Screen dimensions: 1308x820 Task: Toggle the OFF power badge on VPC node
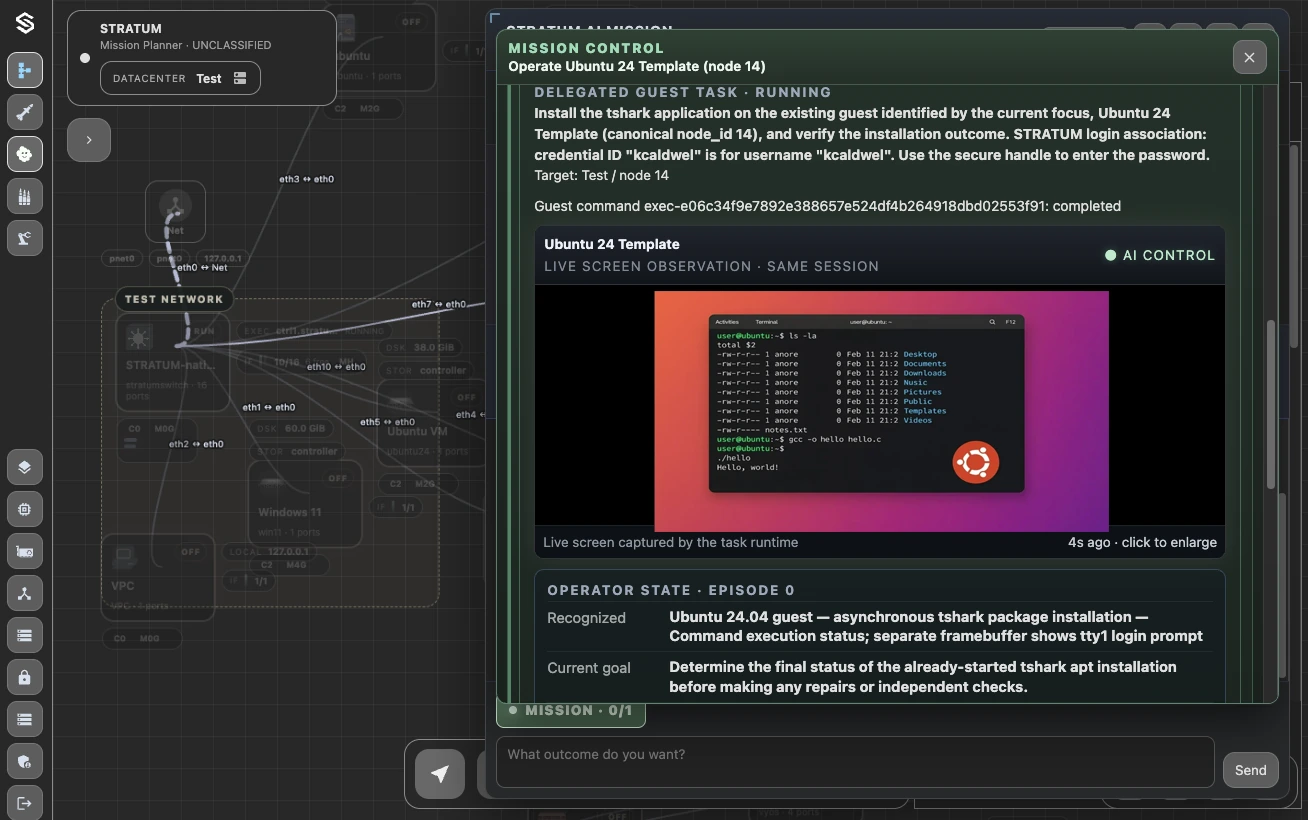pos(190,552)
